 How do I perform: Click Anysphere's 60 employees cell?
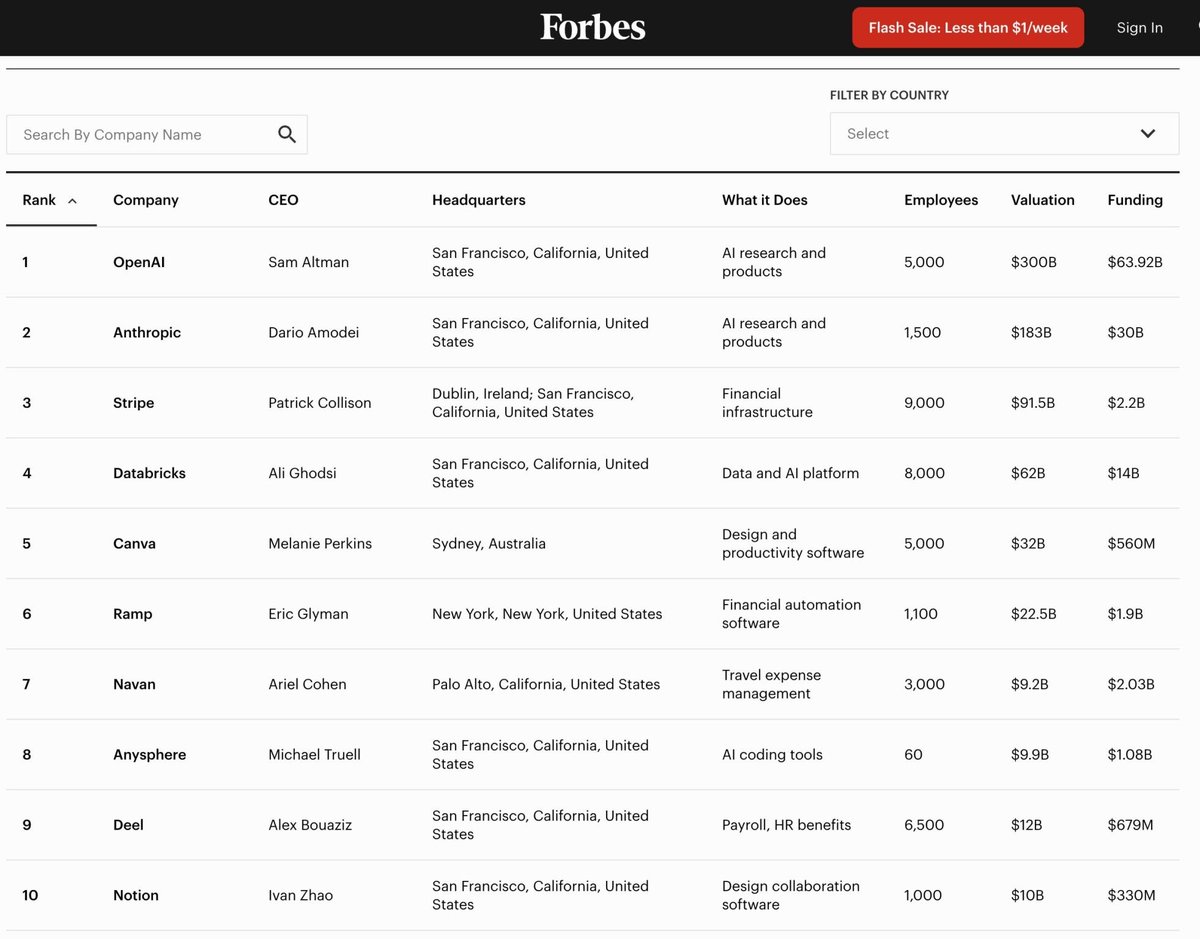pos(913,755)
